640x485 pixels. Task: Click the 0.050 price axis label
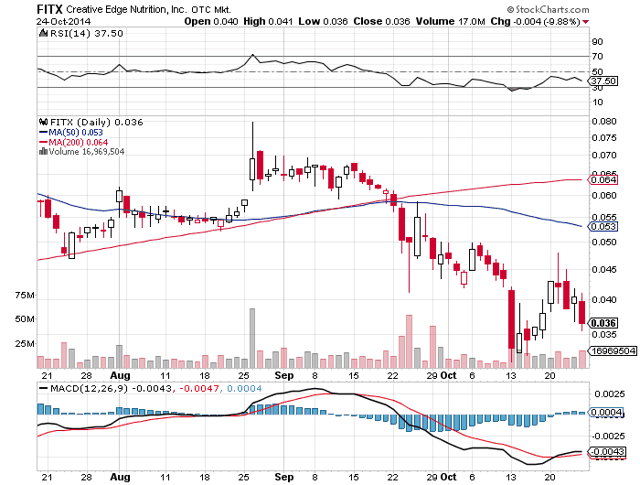click(604, 242)
